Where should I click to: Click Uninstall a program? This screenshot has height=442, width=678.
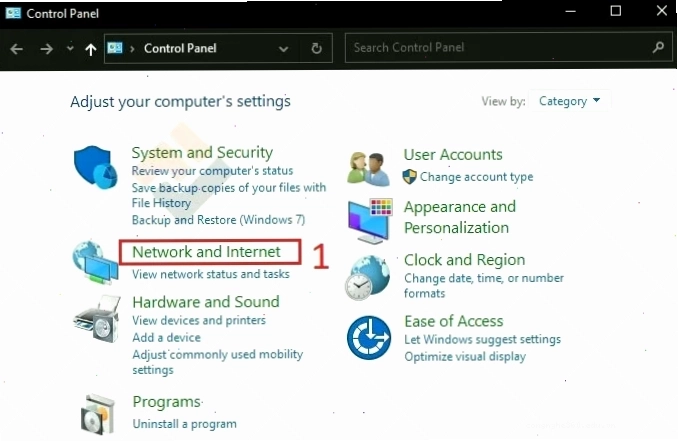[185, 424]
